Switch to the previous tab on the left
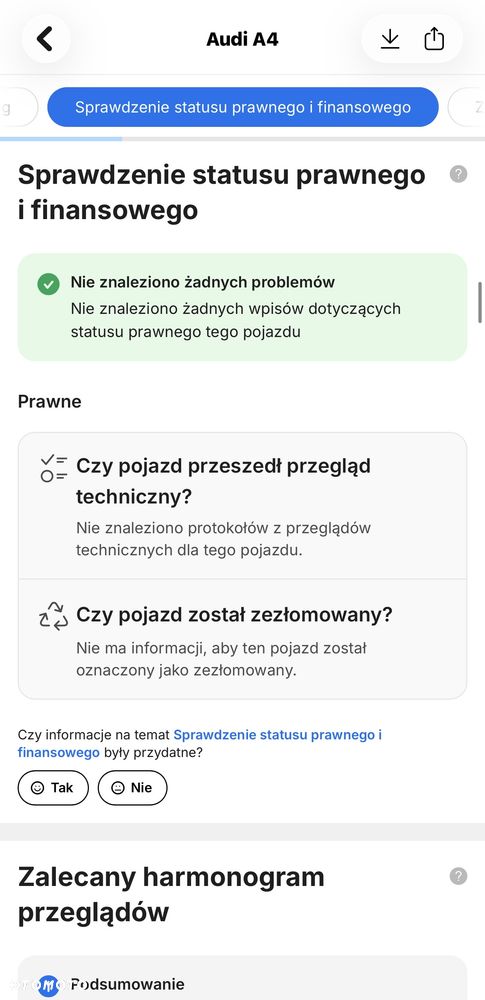485x1000 pixels. tap(18, 107)
